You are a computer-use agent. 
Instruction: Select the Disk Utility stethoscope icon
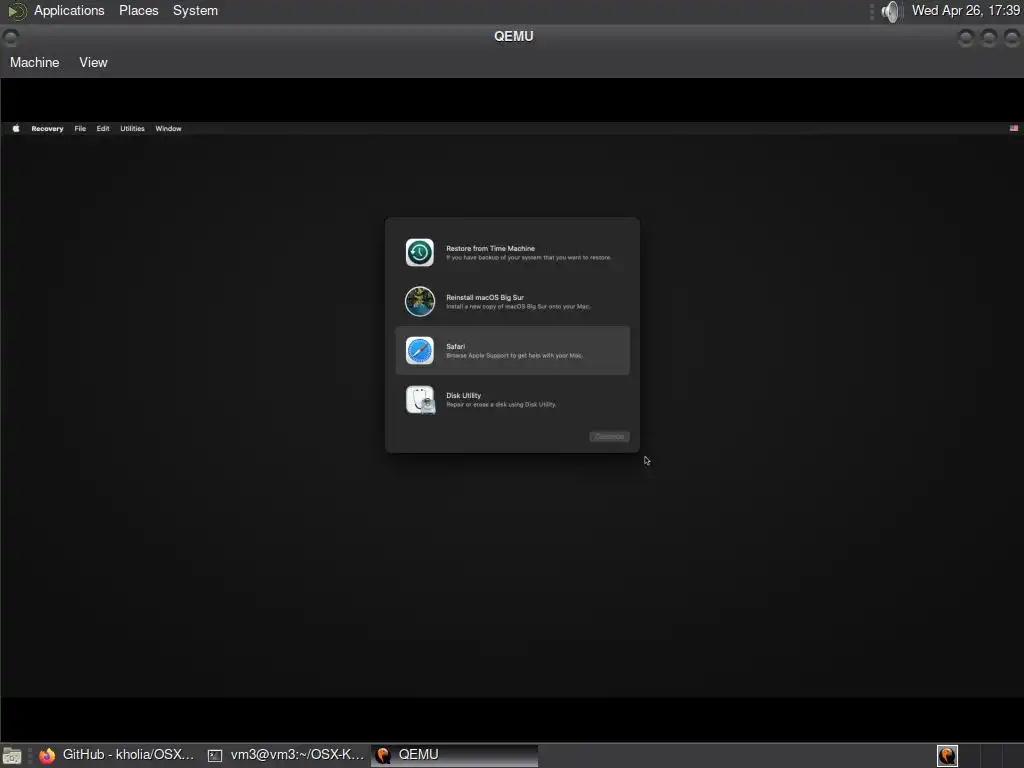(420, 400)
